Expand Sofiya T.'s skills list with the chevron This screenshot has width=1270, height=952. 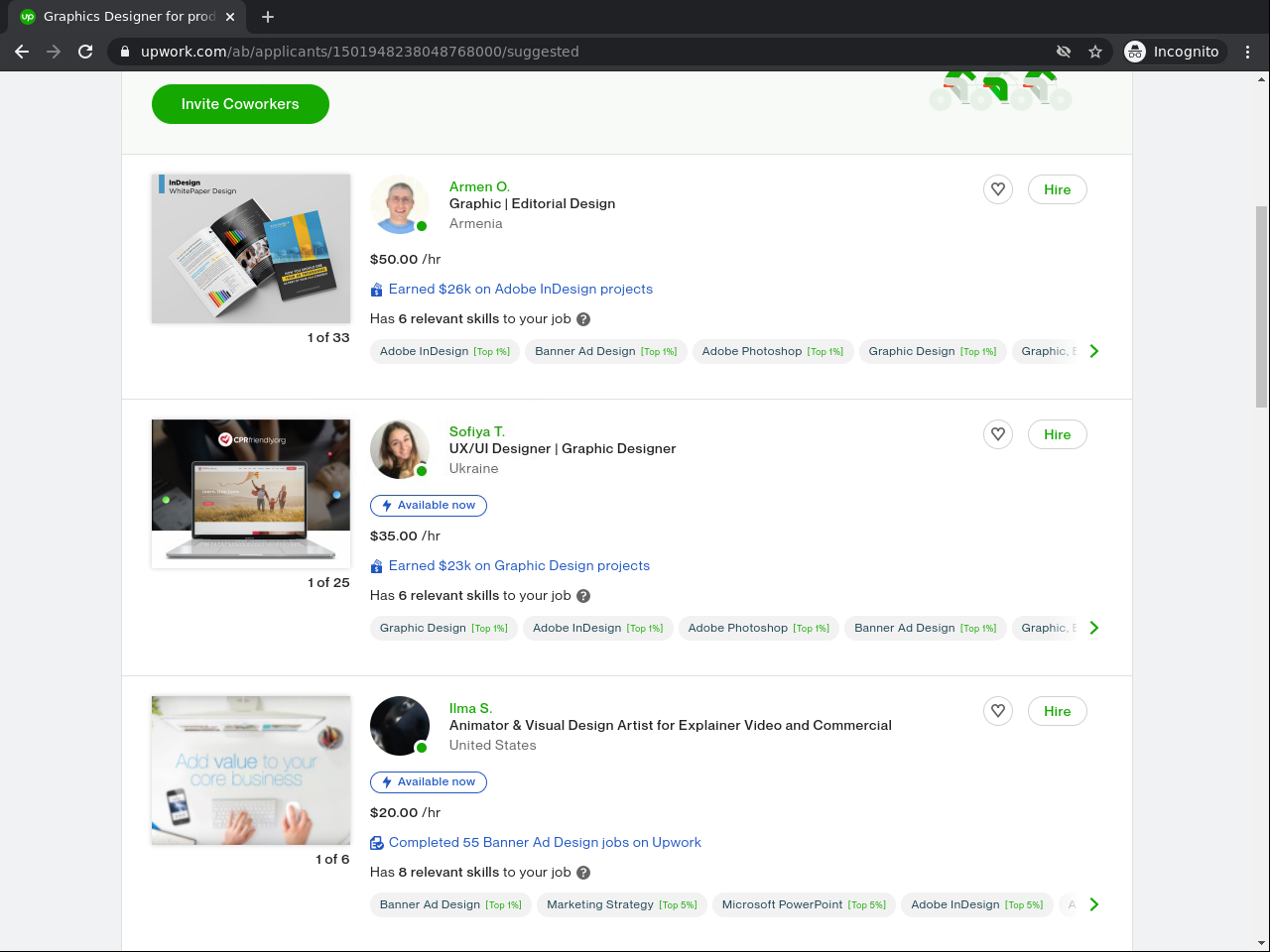point(1093,628)
